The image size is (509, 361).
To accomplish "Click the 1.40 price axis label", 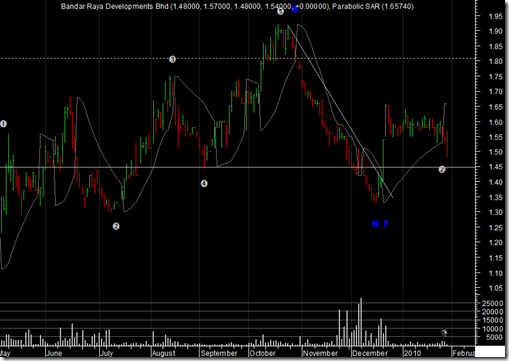I will point(496,182).
